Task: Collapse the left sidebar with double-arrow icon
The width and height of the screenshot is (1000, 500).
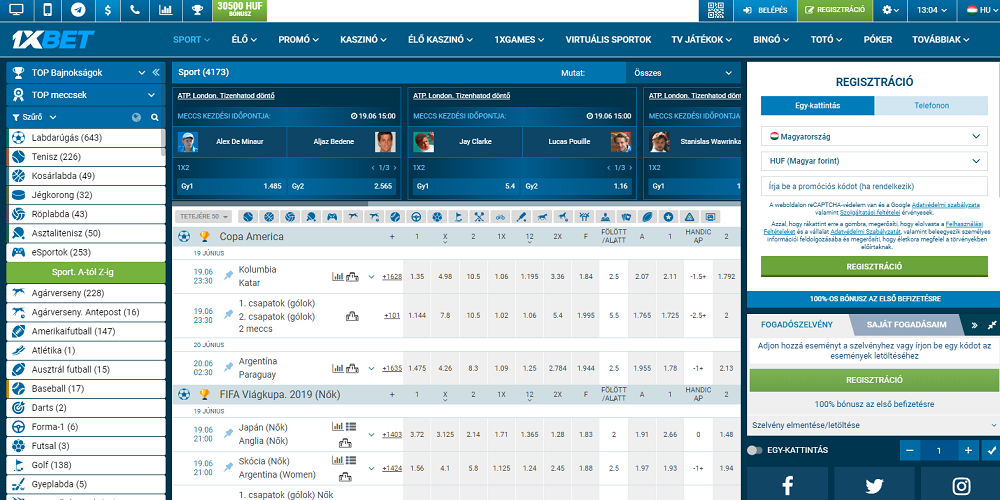Action: pyautogui.click(x=156, y=73)
